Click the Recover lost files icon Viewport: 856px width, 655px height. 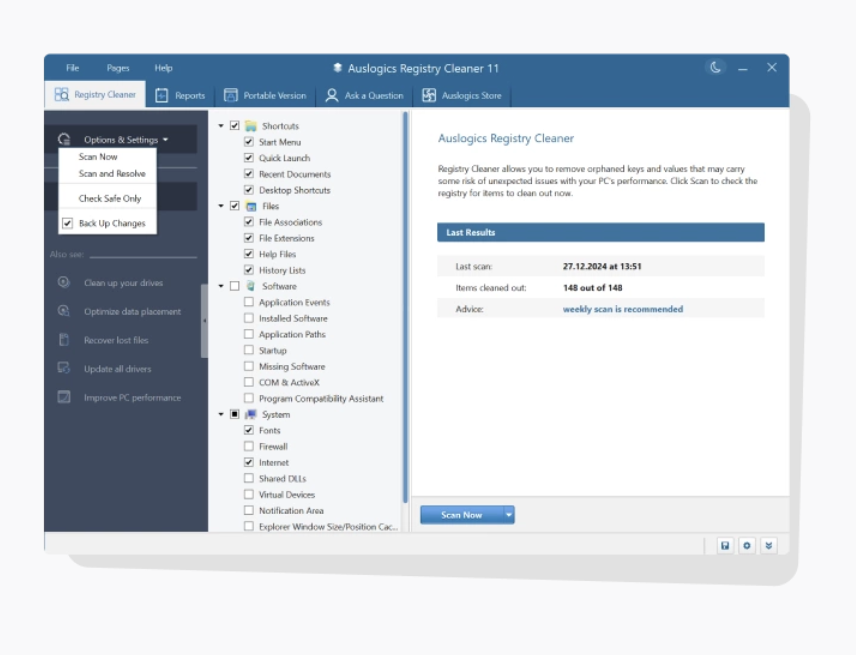point(64,340)
